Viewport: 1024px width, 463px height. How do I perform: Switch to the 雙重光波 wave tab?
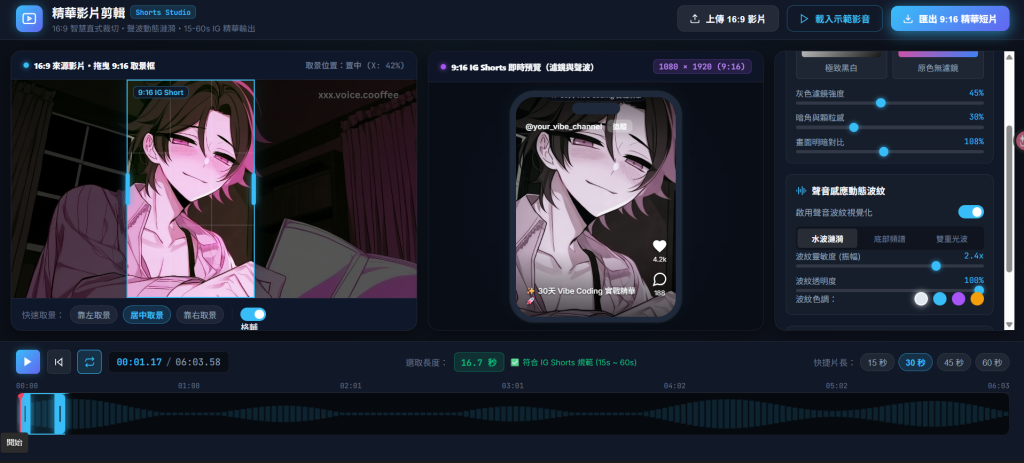(952, 238)
